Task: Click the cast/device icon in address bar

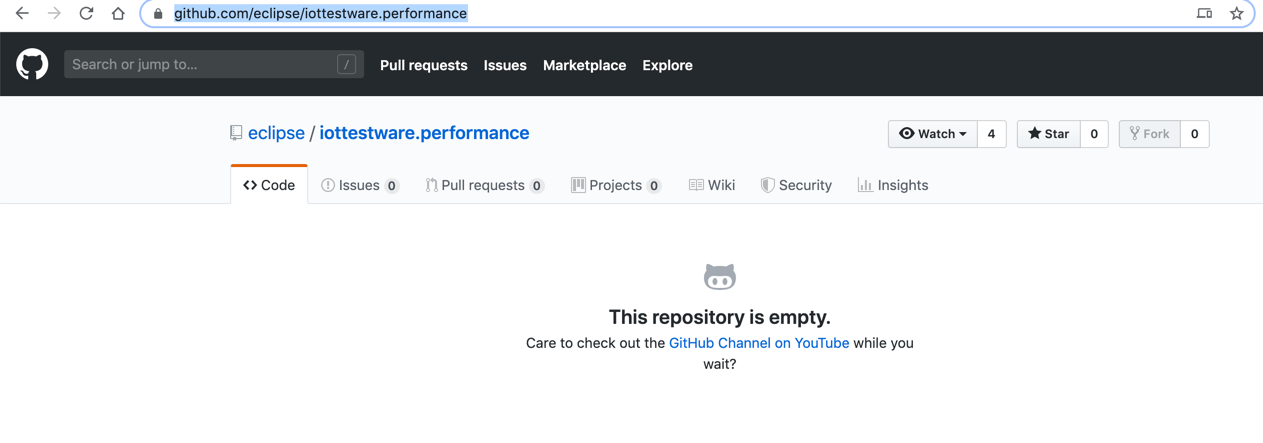Action: click(x=1204, y=14)
